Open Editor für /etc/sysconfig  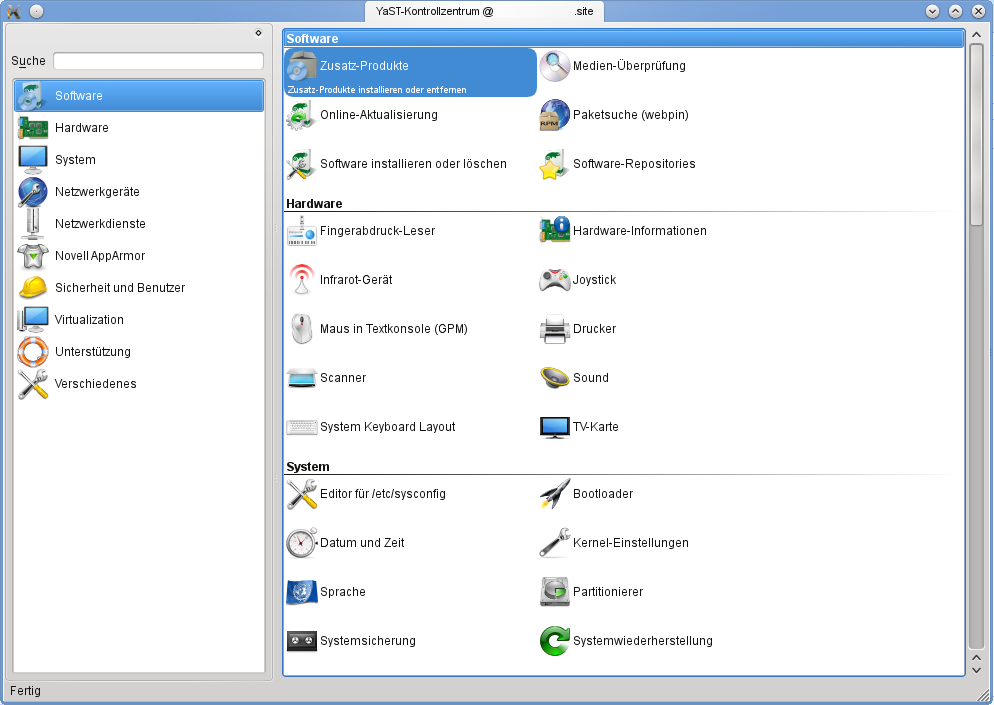pyautogui.click(x=366, y=494)
